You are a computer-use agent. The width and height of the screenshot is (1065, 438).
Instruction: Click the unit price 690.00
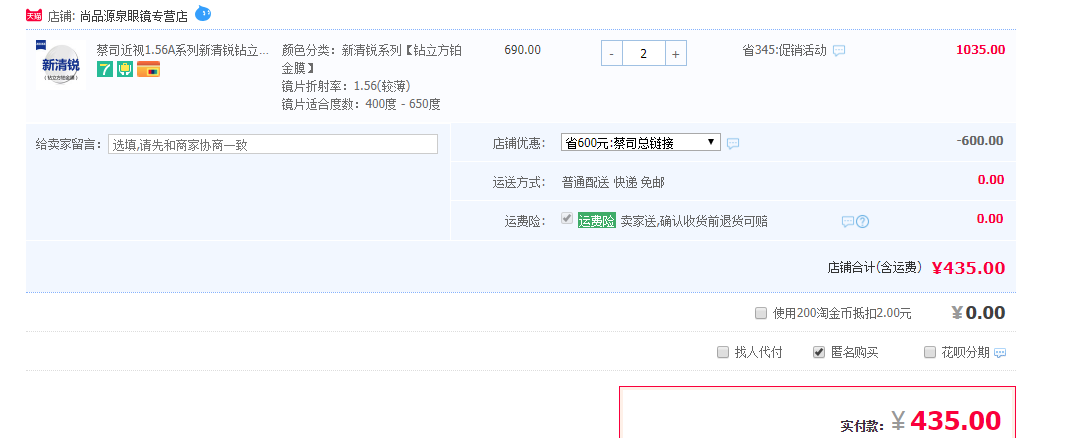tap(522, 50)
